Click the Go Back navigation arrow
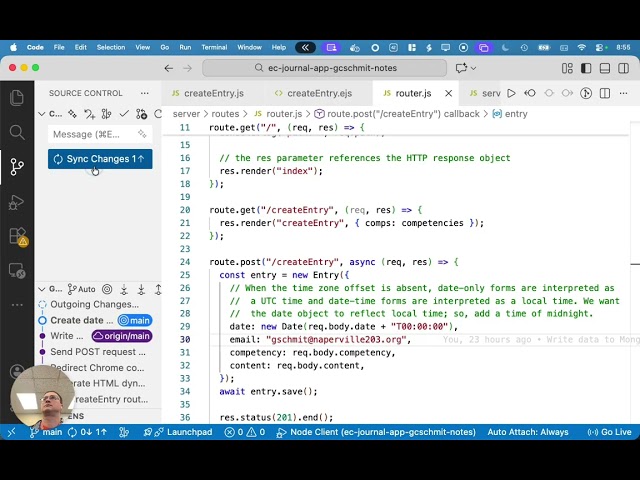 pos(169,68)
